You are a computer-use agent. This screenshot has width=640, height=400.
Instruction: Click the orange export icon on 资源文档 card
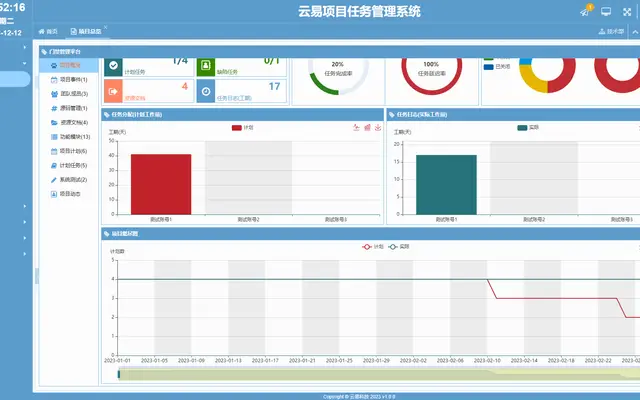113,91
